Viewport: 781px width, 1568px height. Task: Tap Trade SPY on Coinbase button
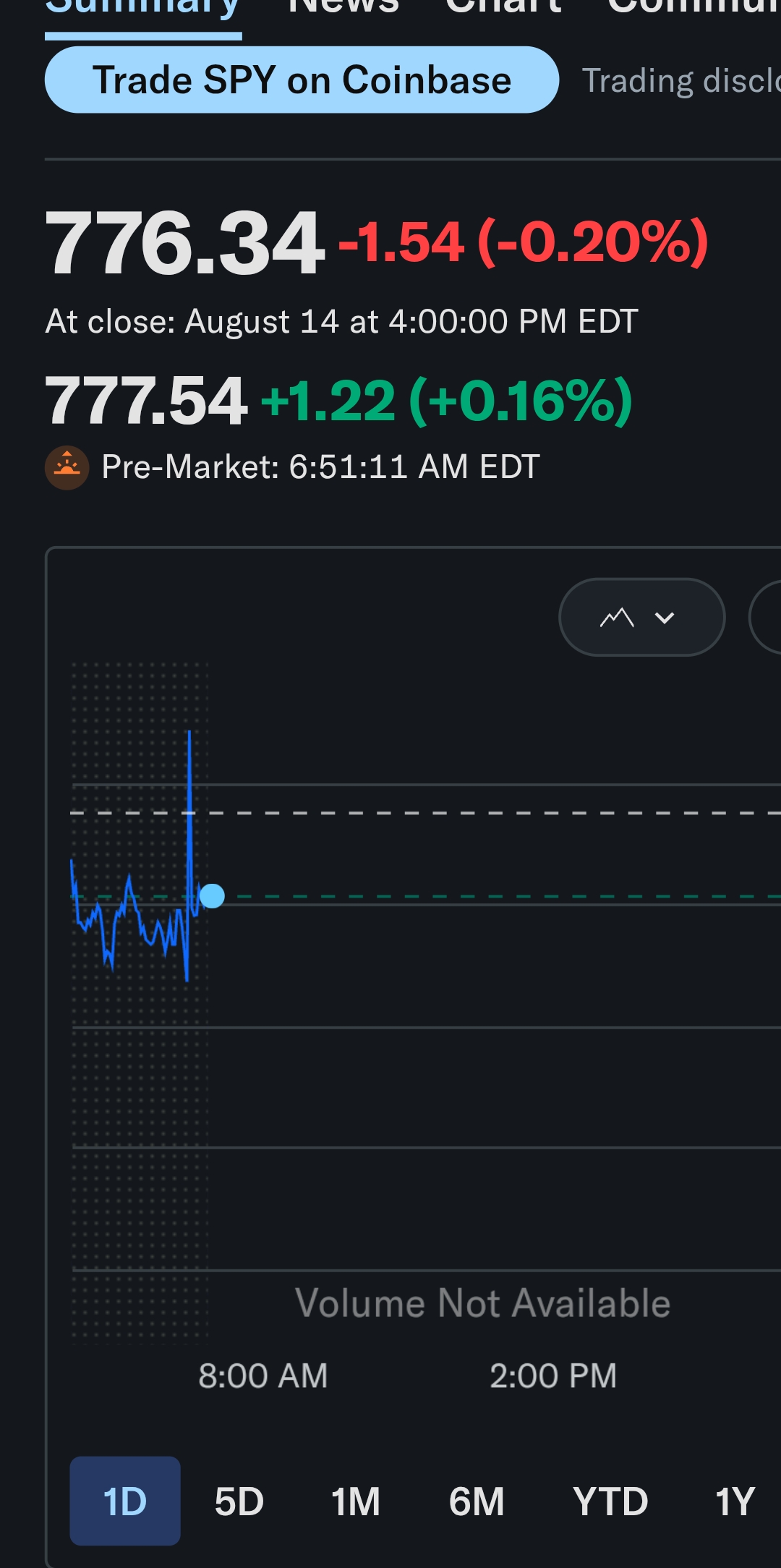[302, 80]
